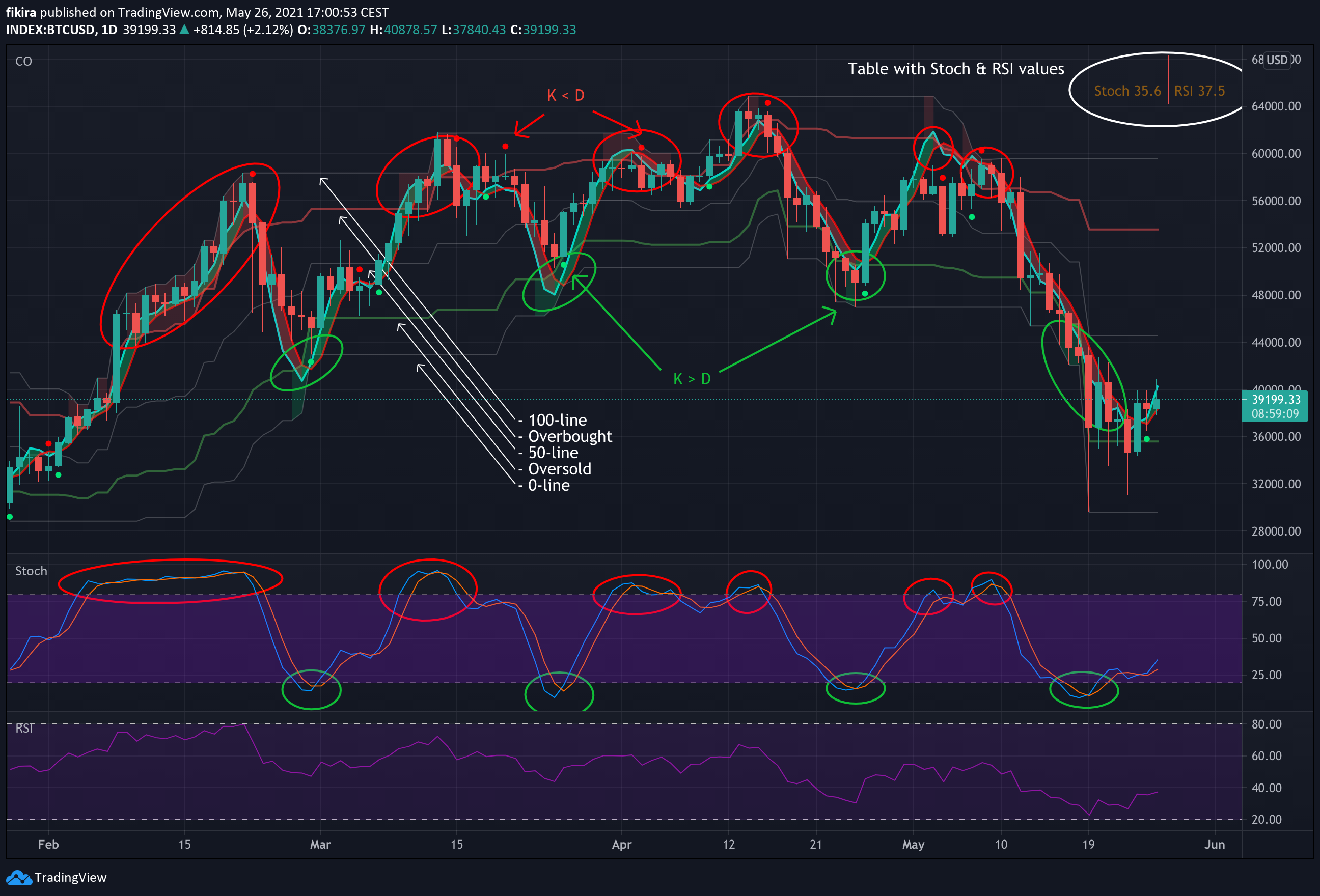Click the Stoch pane label
The width and height of the screenshot is (1320, 896).
(31, 571)
